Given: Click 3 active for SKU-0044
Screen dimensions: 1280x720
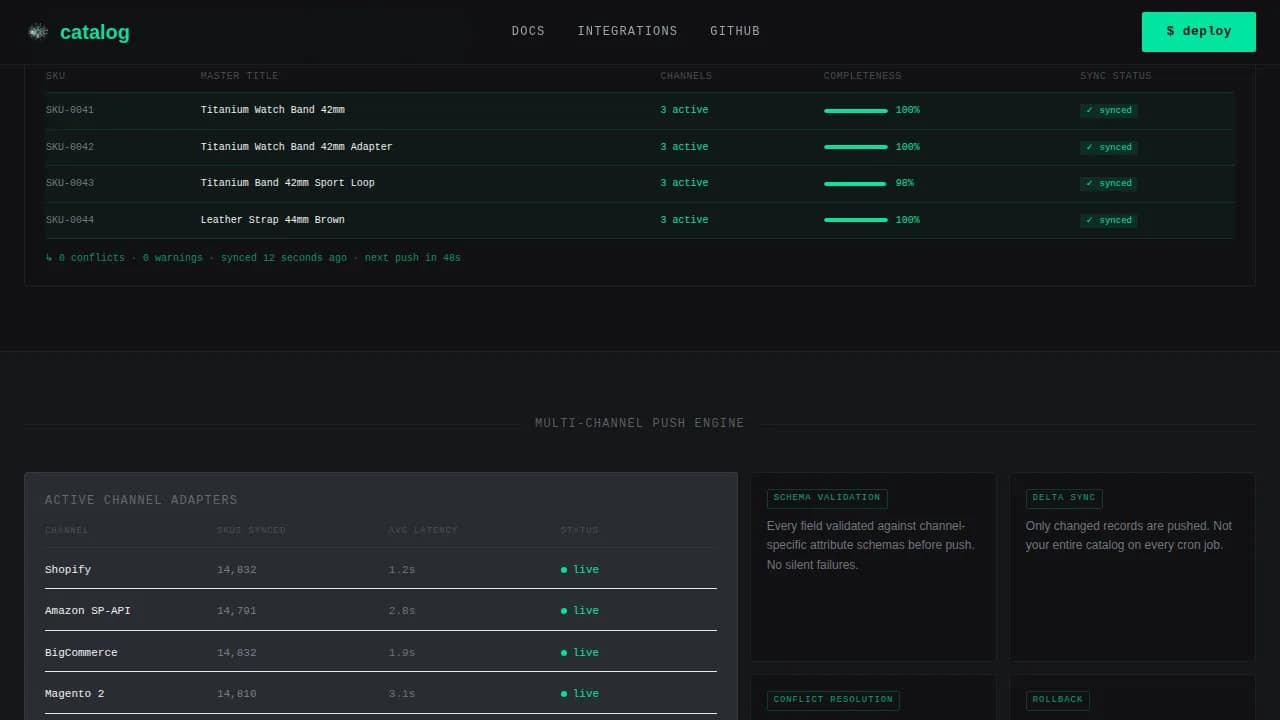Looking at the screenshot, I should [x=684, y=220].
